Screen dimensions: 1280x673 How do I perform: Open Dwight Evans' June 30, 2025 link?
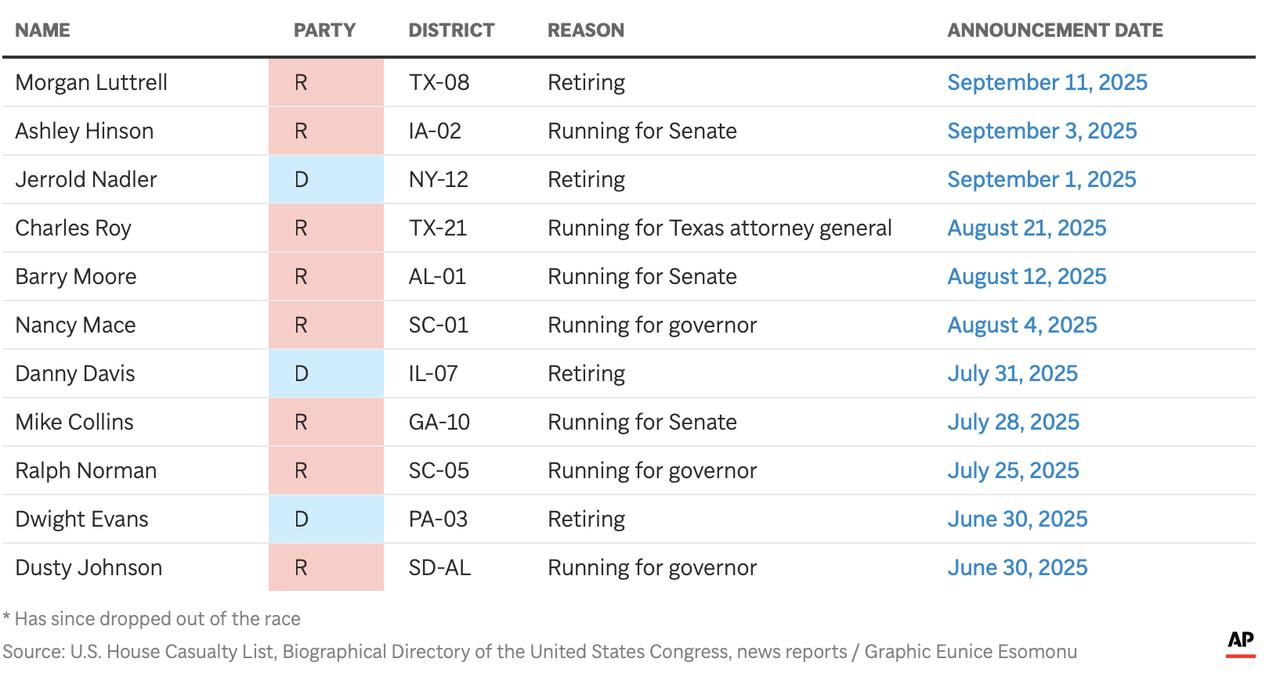(1017, 519)
